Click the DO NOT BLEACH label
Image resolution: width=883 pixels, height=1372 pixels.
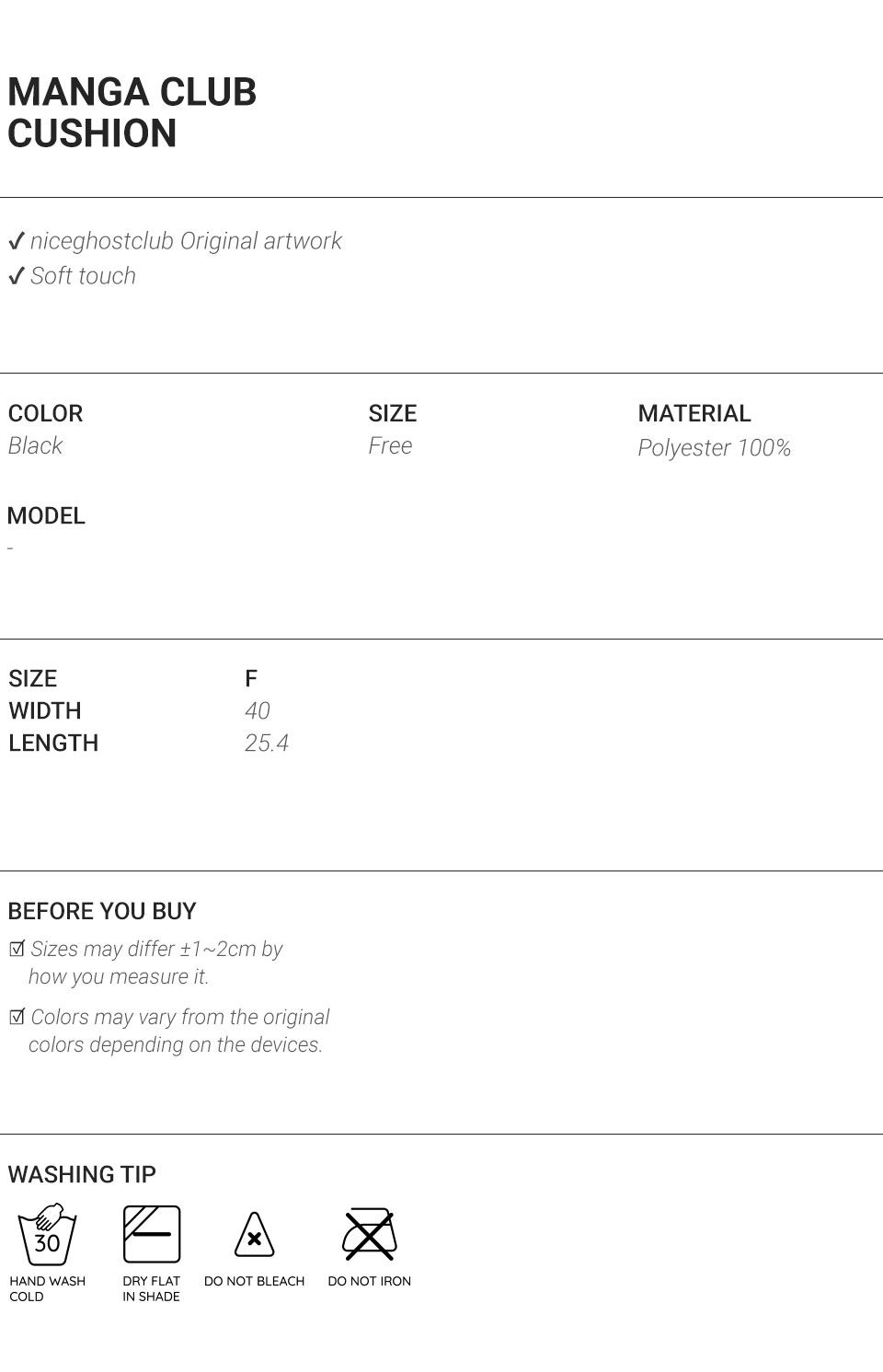click(x=254, y=1281)
